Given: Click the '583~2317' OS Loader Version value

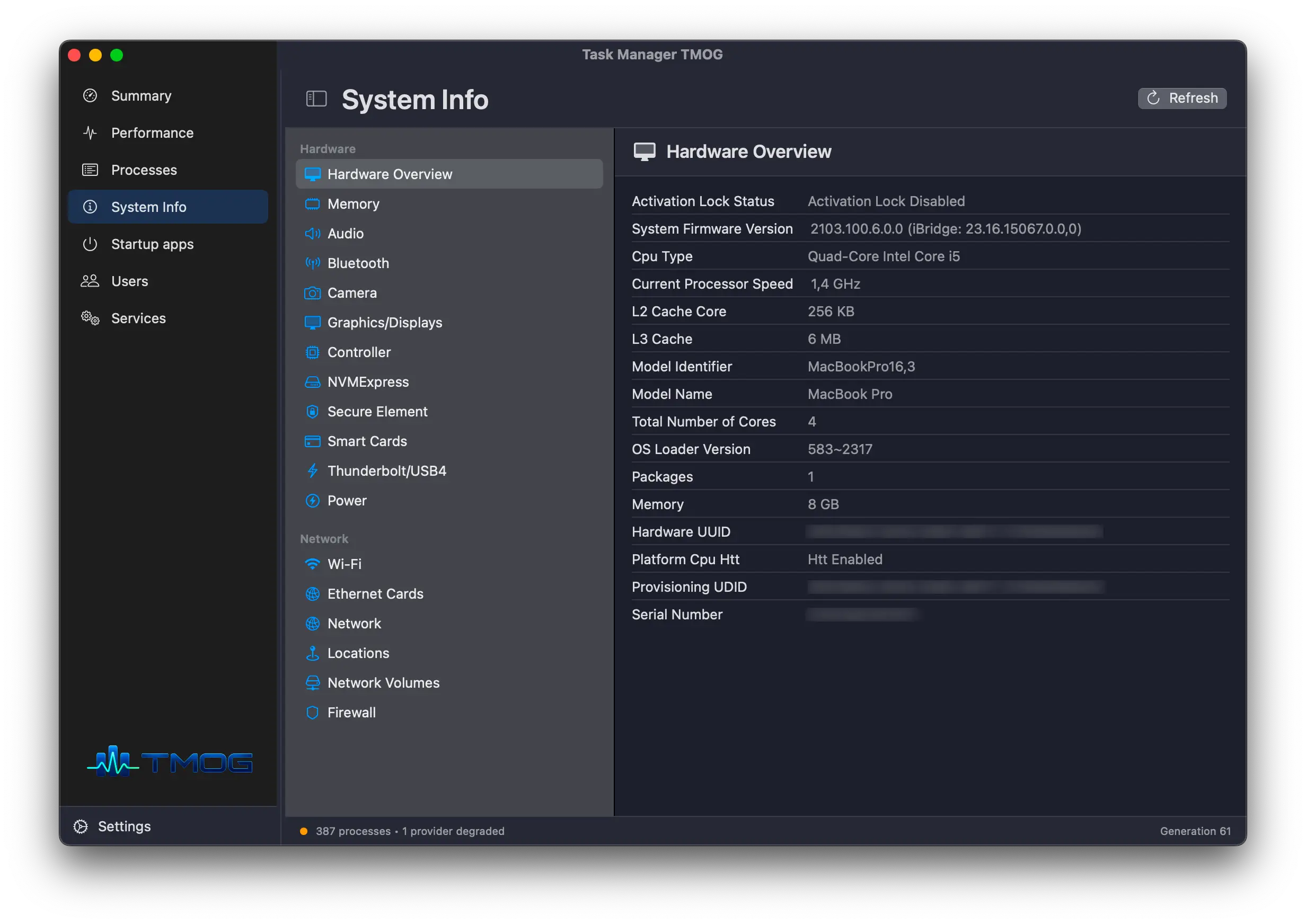Looking at the screenshot, I should click(840, 449).
